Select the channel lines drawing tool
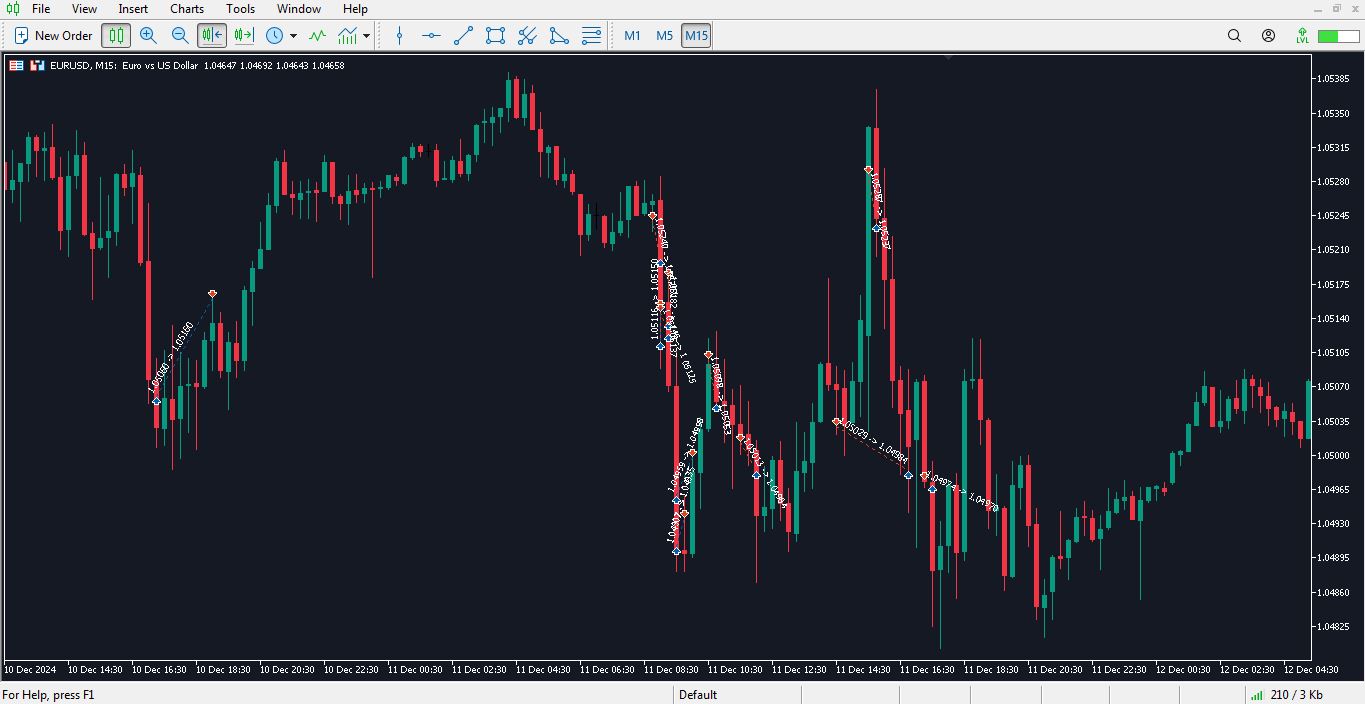 [527, 35]
